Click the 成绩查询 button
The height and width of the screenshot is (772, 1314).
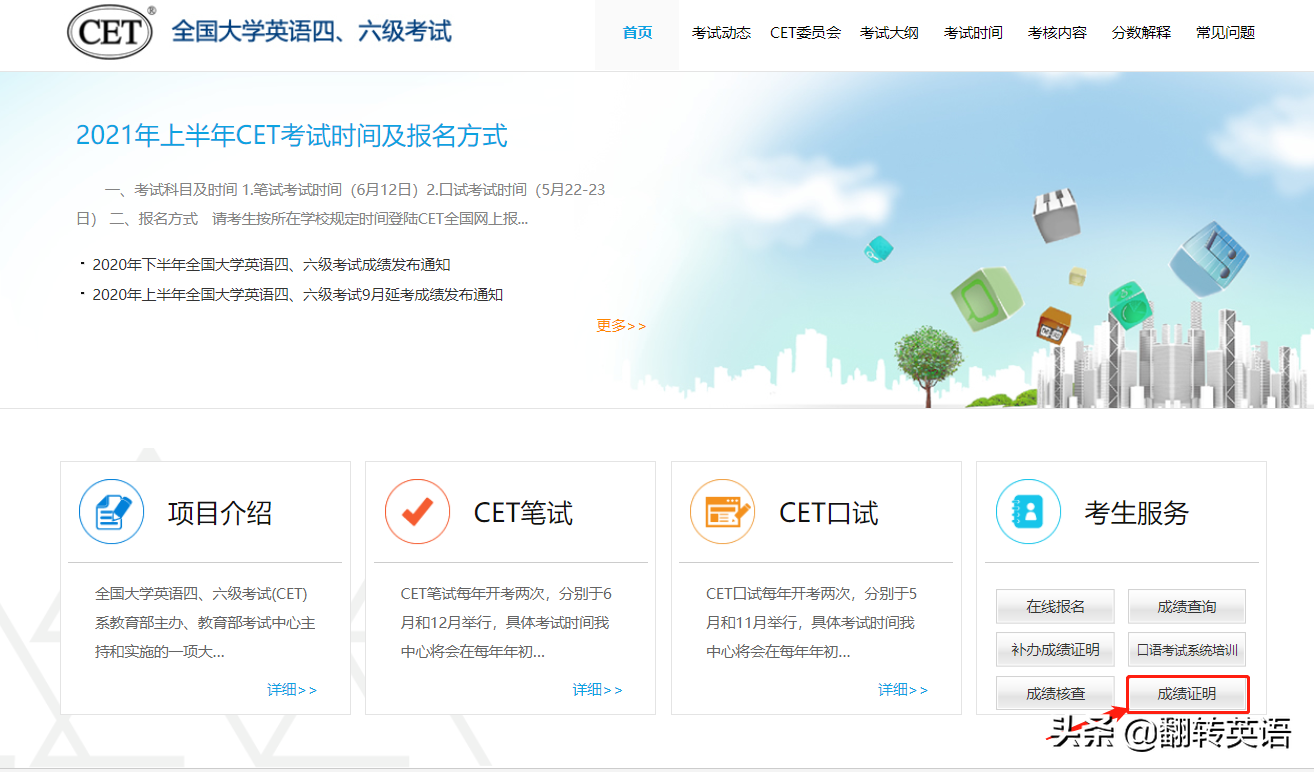(x=1186, y=606)
